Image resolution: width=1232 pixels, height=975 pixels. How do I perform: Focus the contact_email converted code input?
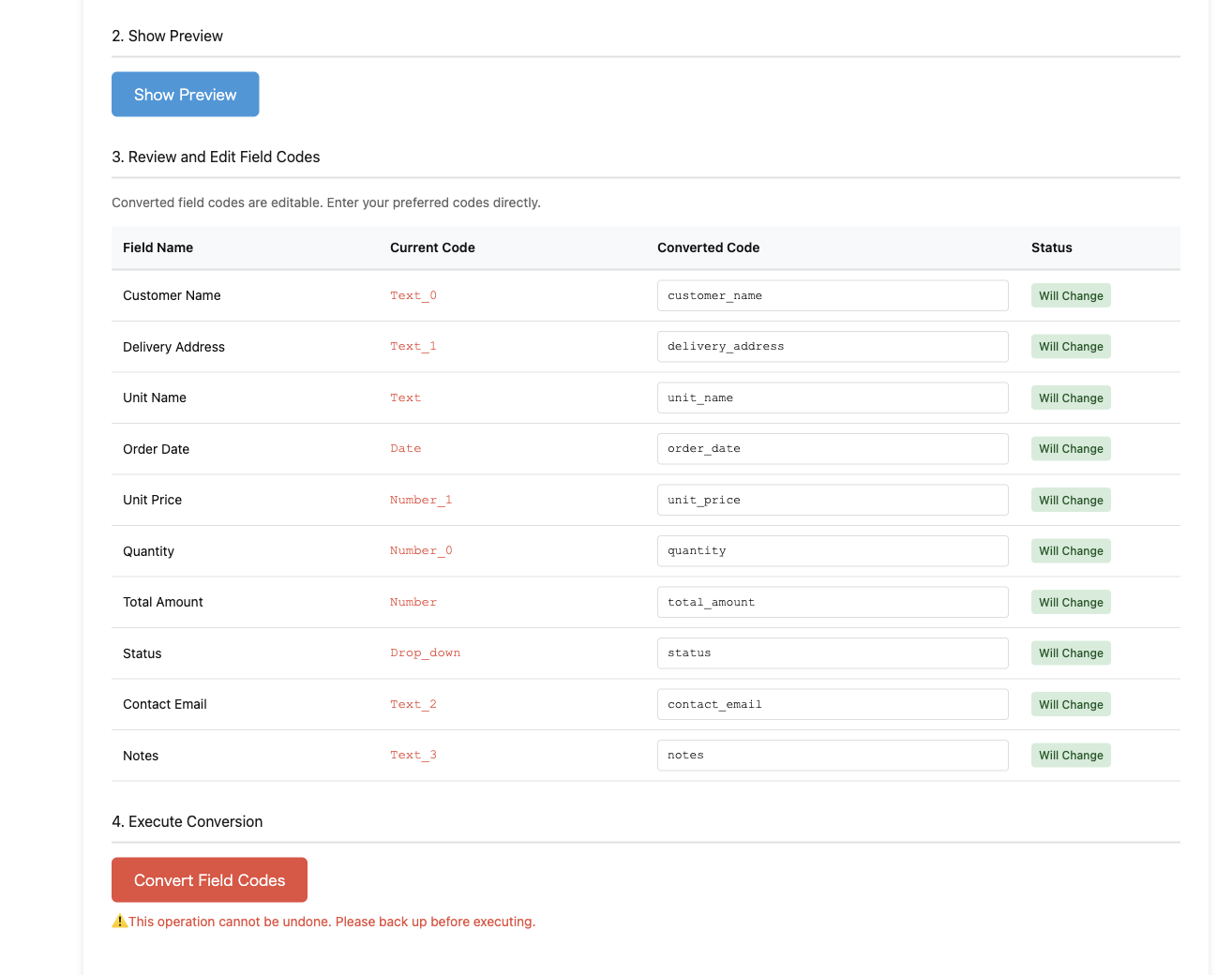point(833,704)
